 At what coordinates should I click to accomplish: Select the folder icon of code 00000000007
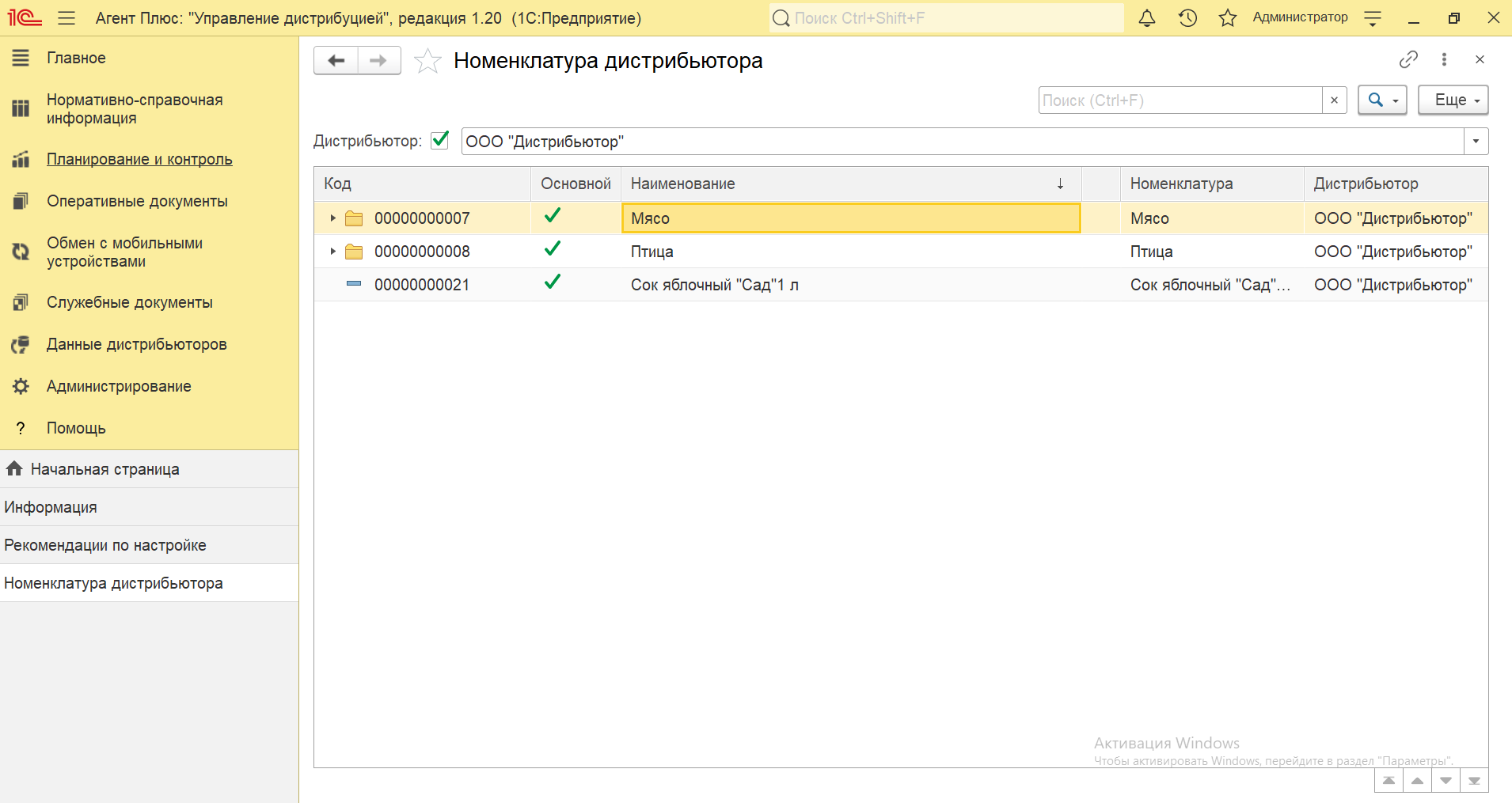pos(354,218)
